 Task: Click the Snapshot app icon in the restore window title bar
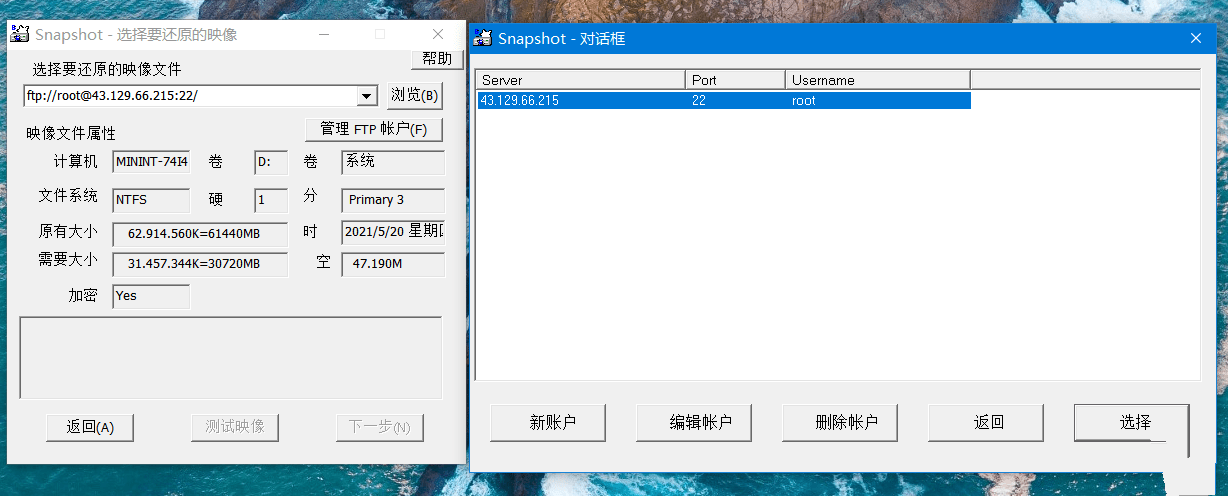tap(19, 34)
